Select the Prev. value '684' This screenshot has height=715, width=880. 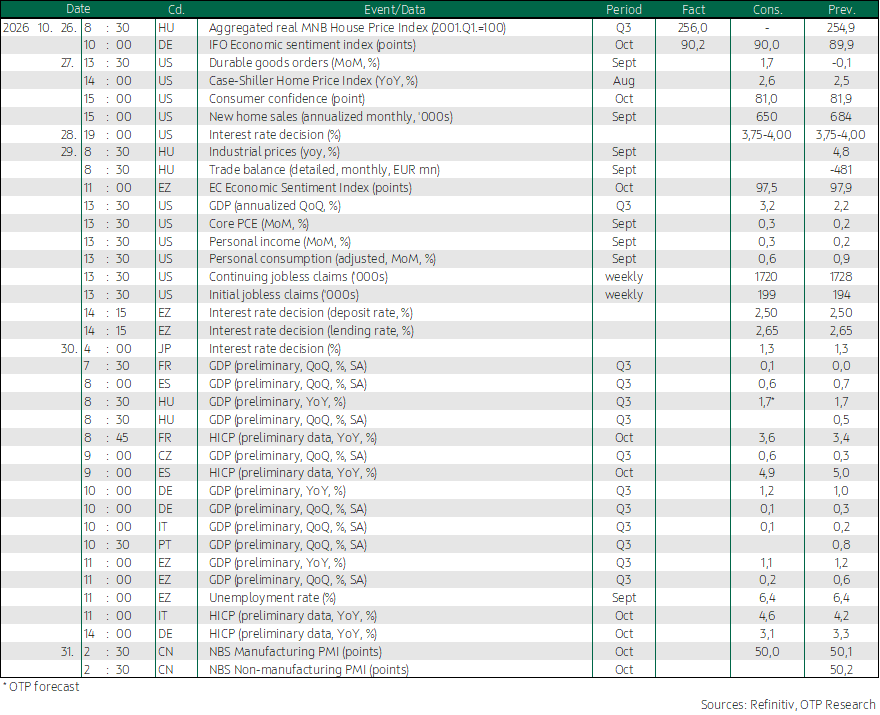pos(841,117)
